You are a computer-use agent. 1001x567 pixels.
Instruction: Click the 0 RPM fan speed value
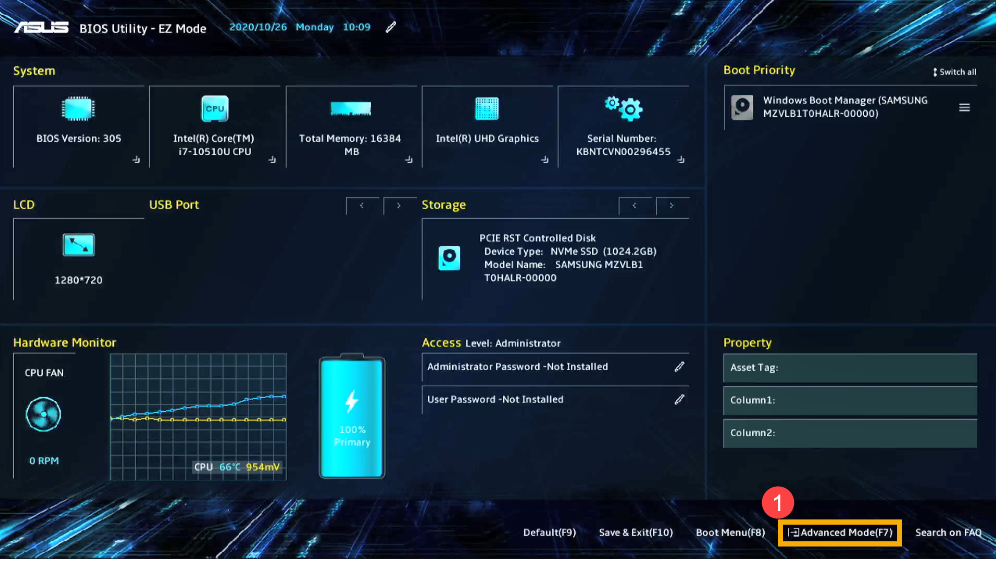tap(44, 463)
